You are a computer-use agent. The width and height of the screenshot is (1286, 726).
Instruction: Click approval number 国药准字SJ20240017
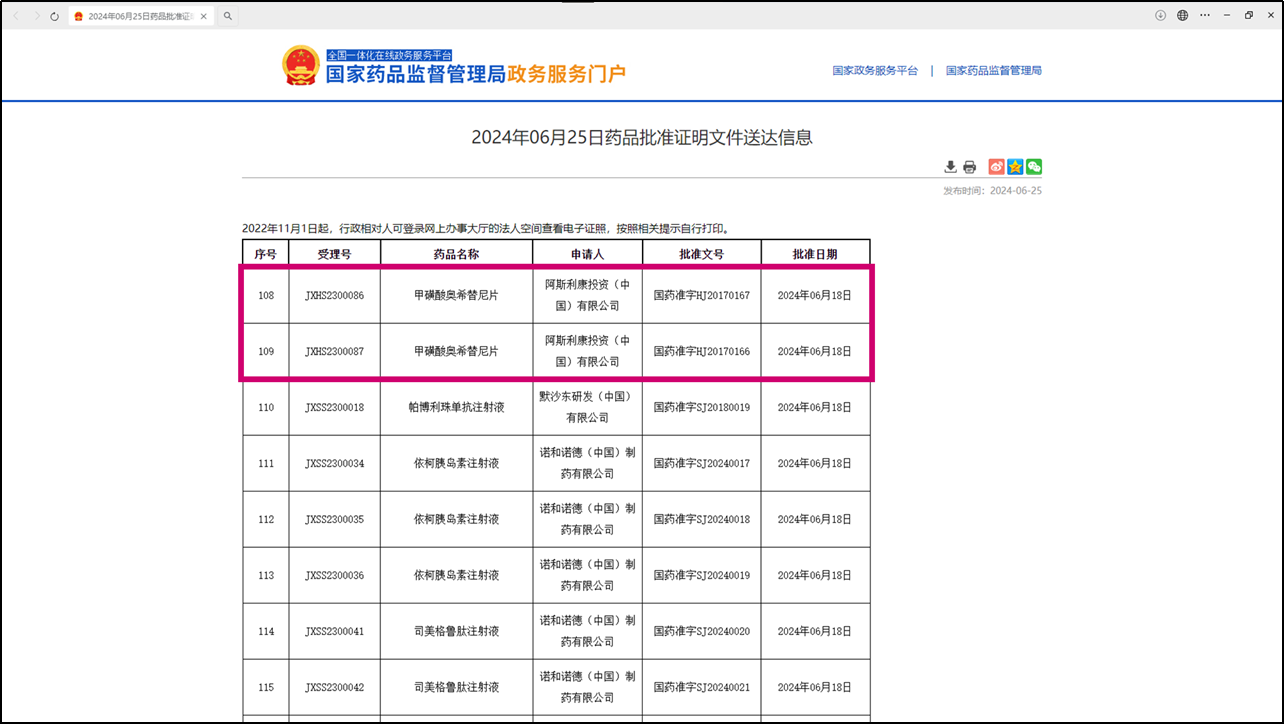point(701,464)
